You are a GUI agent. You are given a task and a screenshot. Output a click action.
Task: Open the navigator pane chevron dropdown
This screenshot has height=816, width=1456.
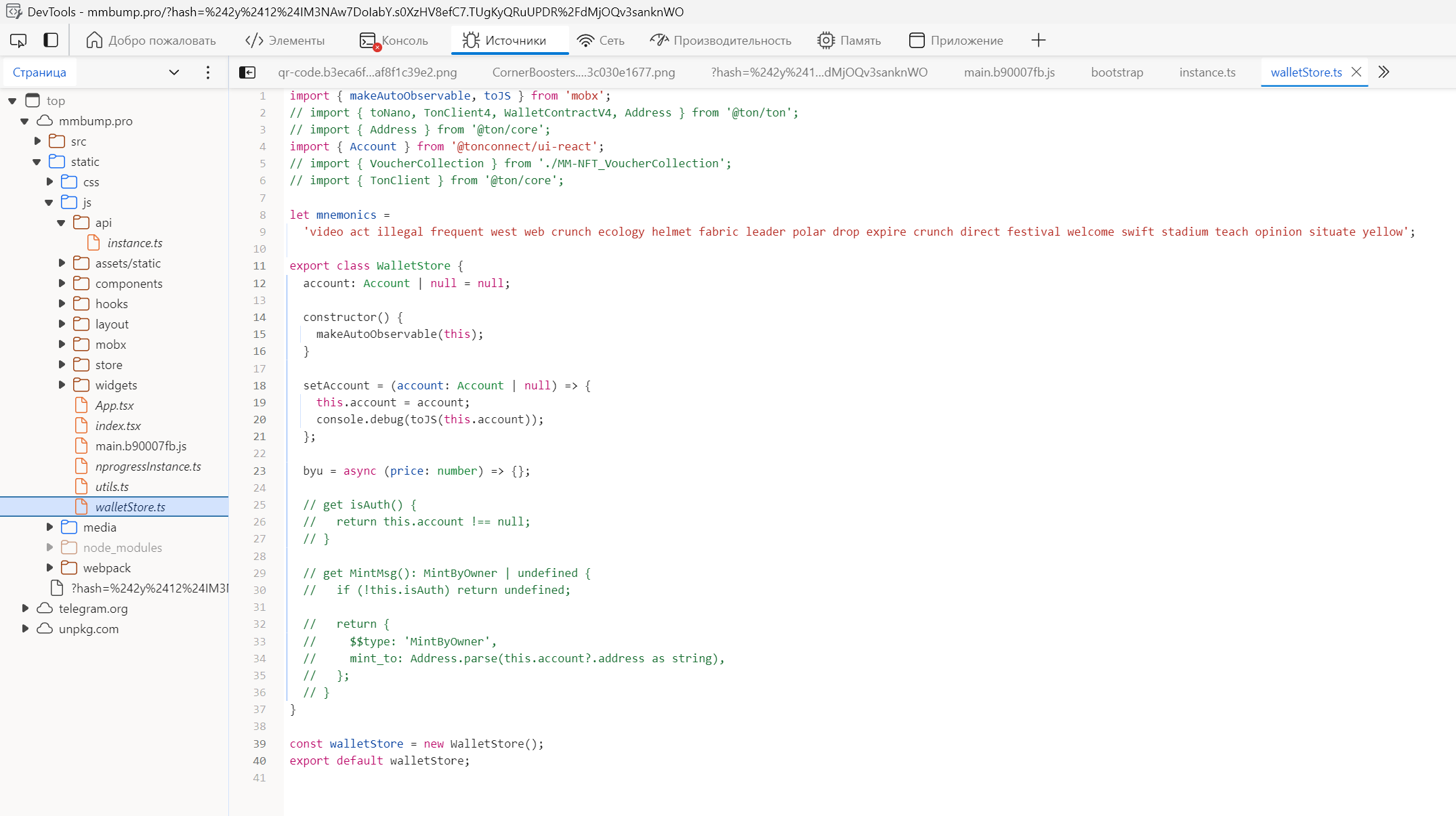point(174,72)
